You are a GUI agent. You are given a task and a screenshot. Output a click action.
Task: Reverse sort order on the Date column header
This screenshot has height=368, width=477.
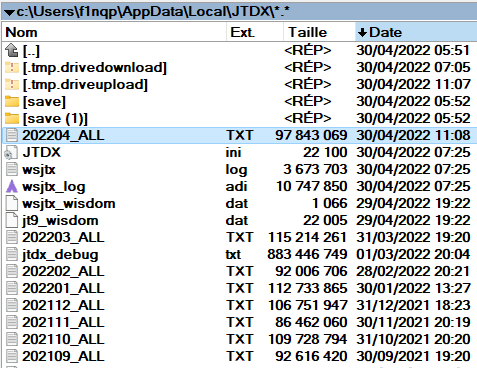point(416,32)
